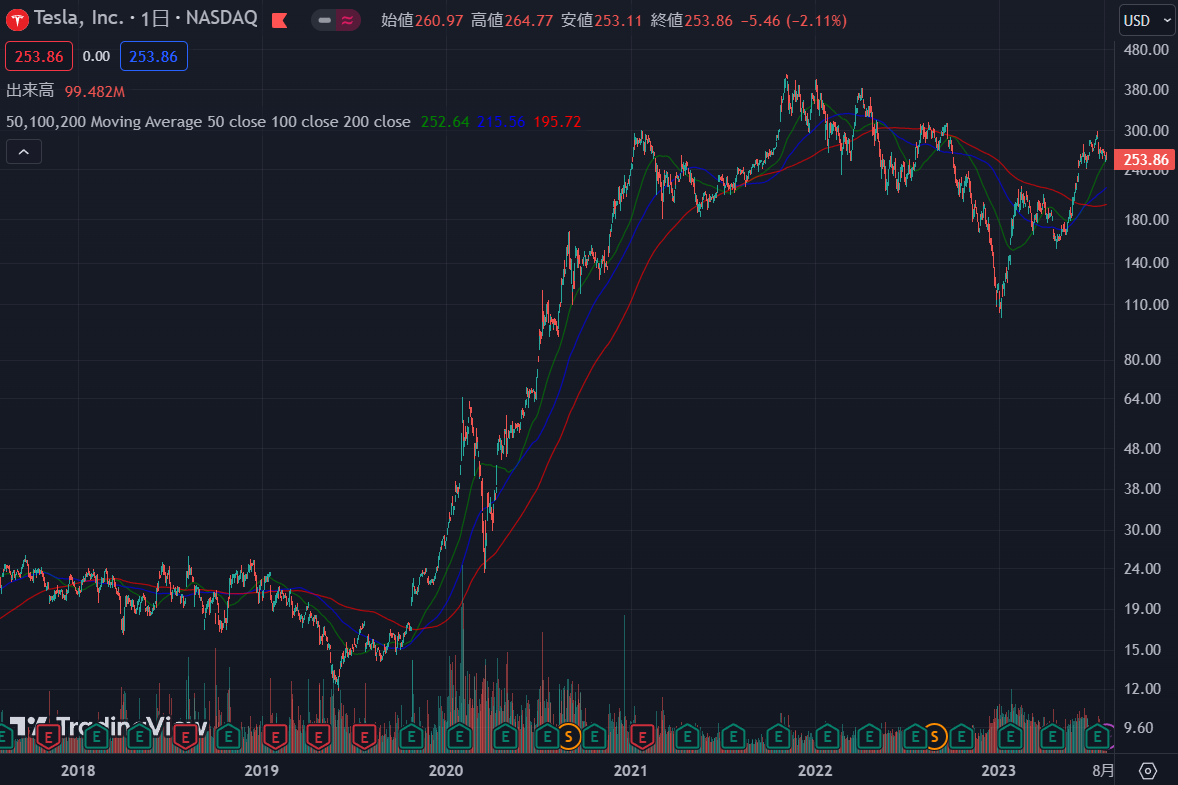Click the first earnings marker right of the 2023 label

tap(1010, 737)
